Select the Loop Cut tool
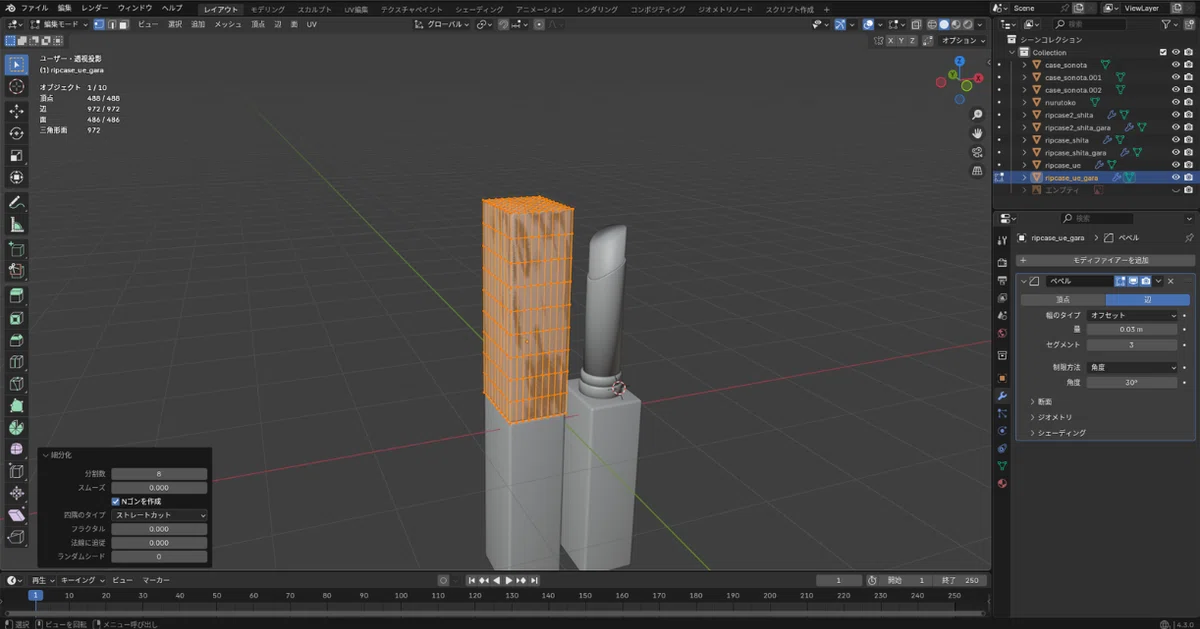1200x629 pixels. tap(16, 361)
